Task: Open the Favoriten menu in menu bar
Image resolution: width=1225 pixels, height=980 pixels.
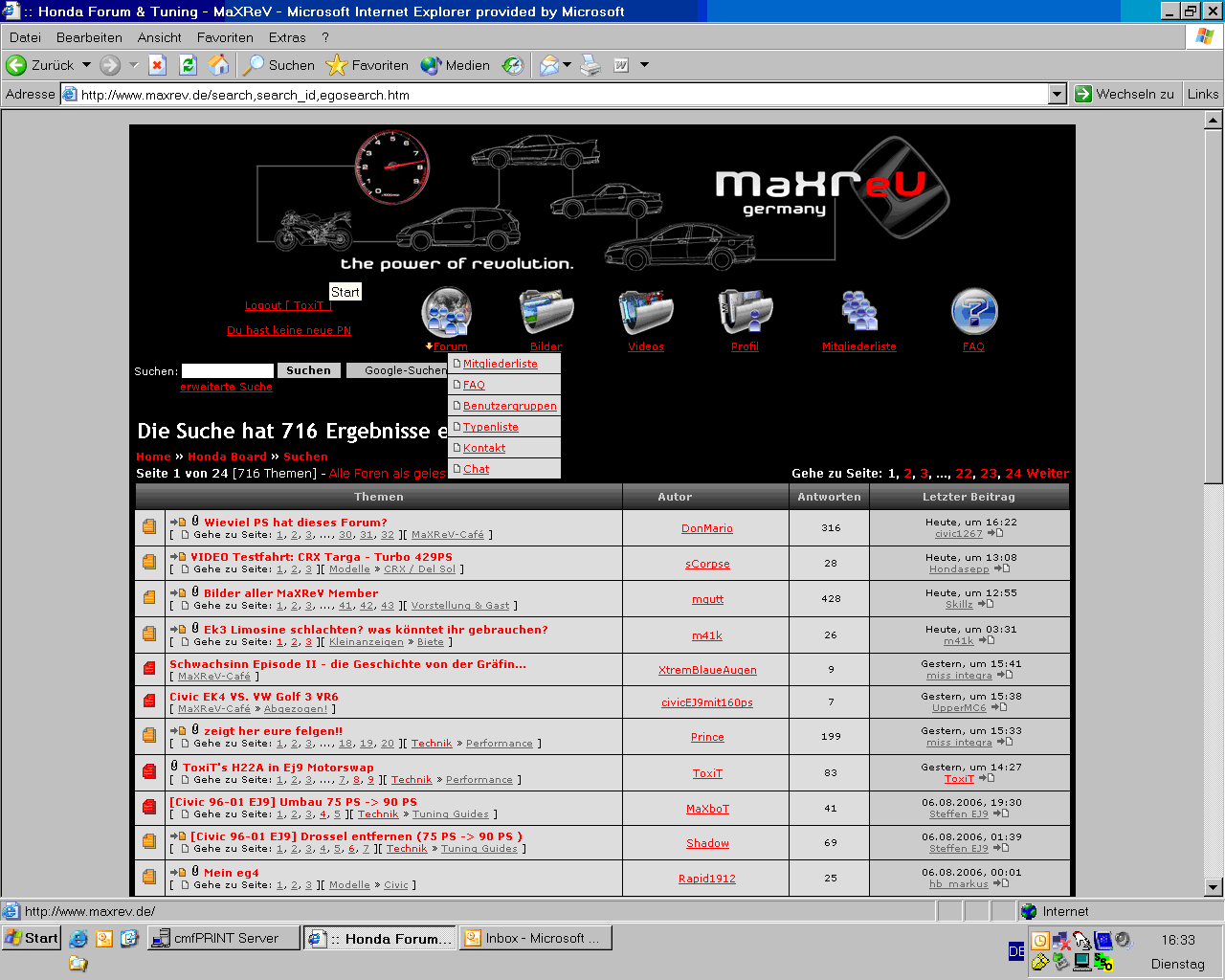Action: [x=225, y=37]
